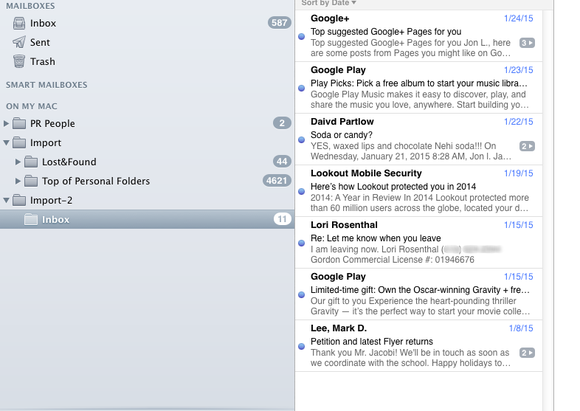Click unread dot on Lookout Mobile Security message
Screen dimensions: 580x411
[301, 192]
